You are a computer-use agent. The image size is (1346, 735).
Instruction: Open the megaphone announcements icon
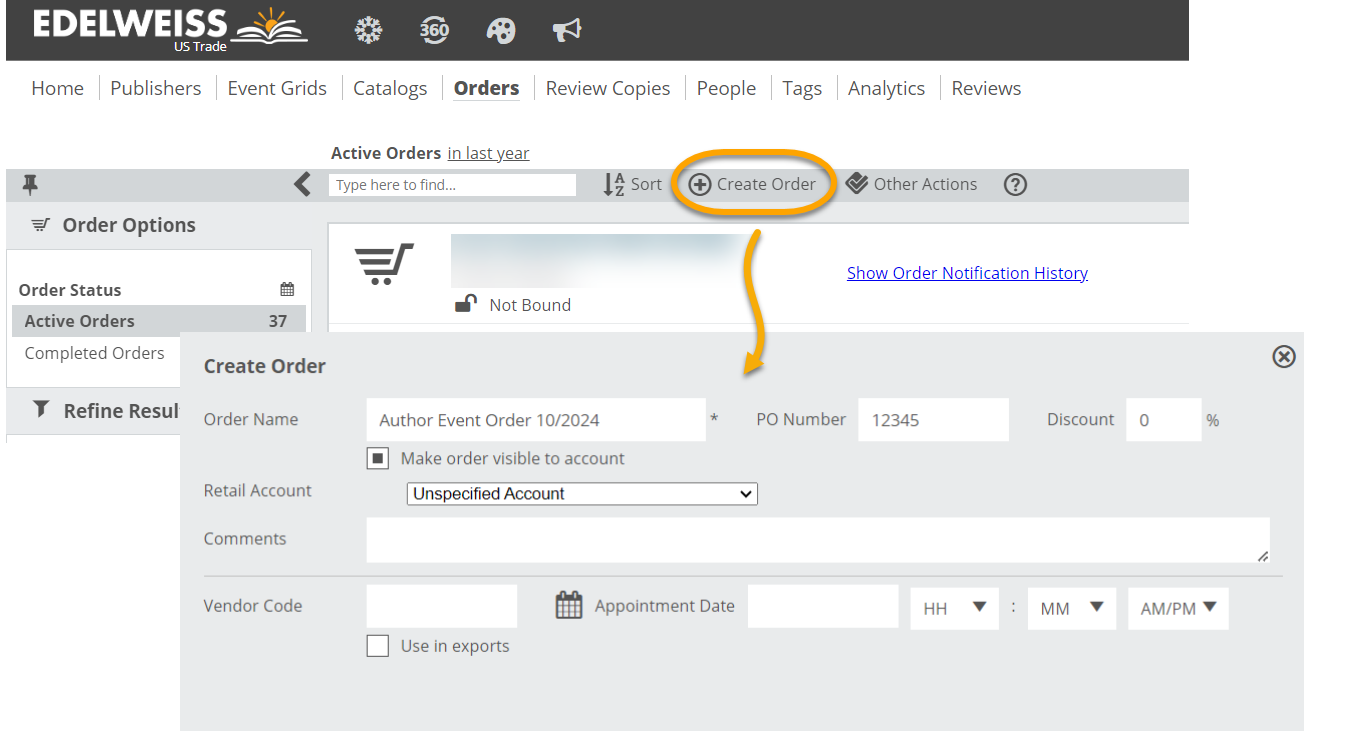(567, 31)
